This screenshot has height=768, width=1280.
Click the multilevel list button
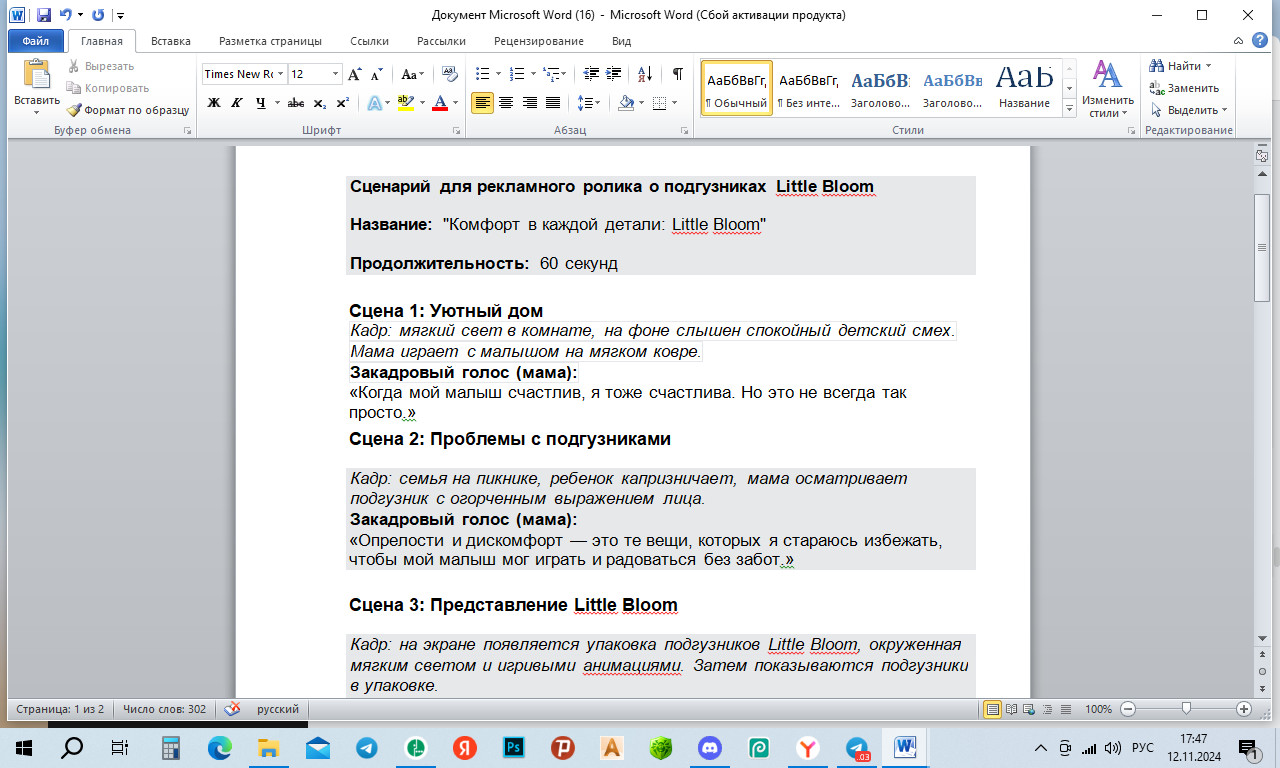(x=551, y=74)
